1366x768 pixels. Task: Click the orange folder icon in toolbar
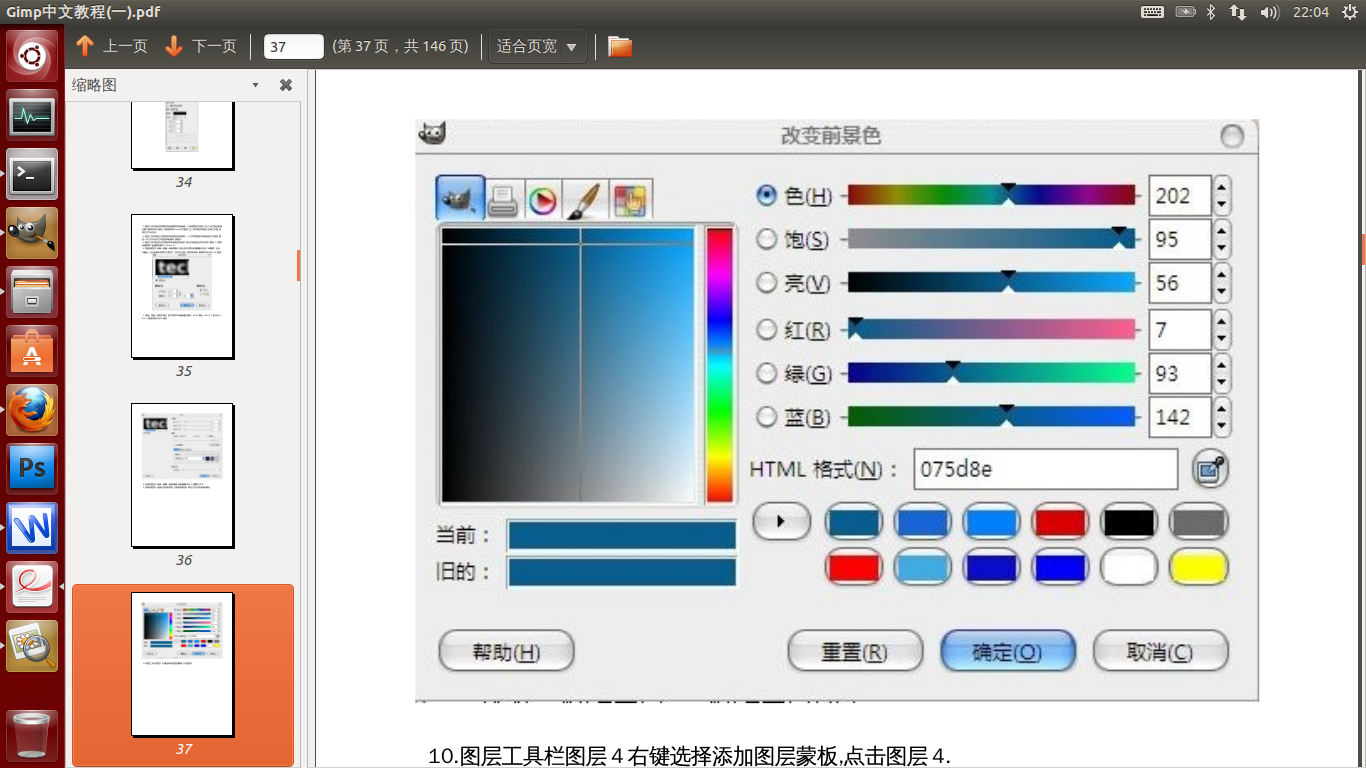[x=620, y=46]
